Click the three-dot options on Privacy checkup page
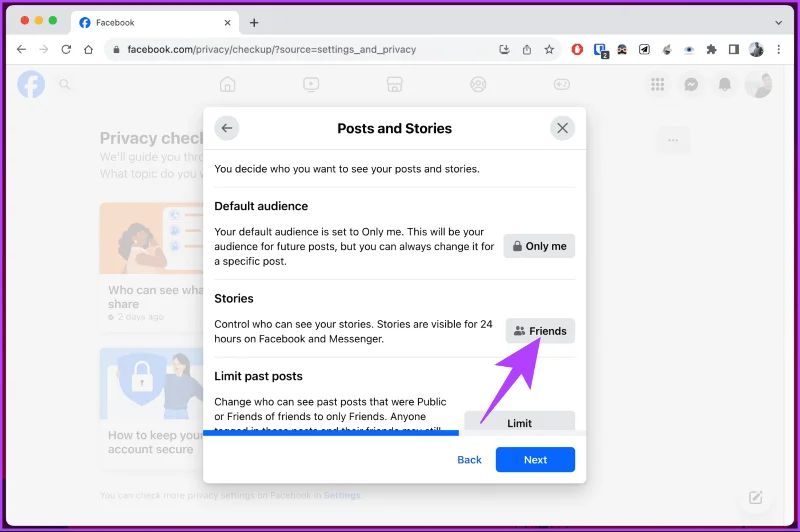The height and width of the screenshot is (532, 800). click(x=673, y=140)
